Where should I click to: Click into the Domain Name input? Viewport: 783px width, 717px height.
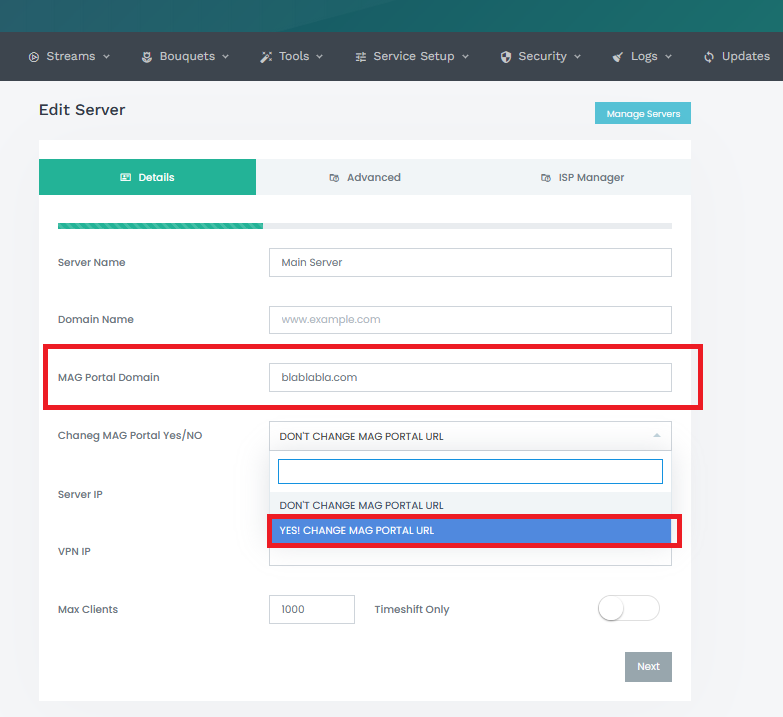[470, 320]
